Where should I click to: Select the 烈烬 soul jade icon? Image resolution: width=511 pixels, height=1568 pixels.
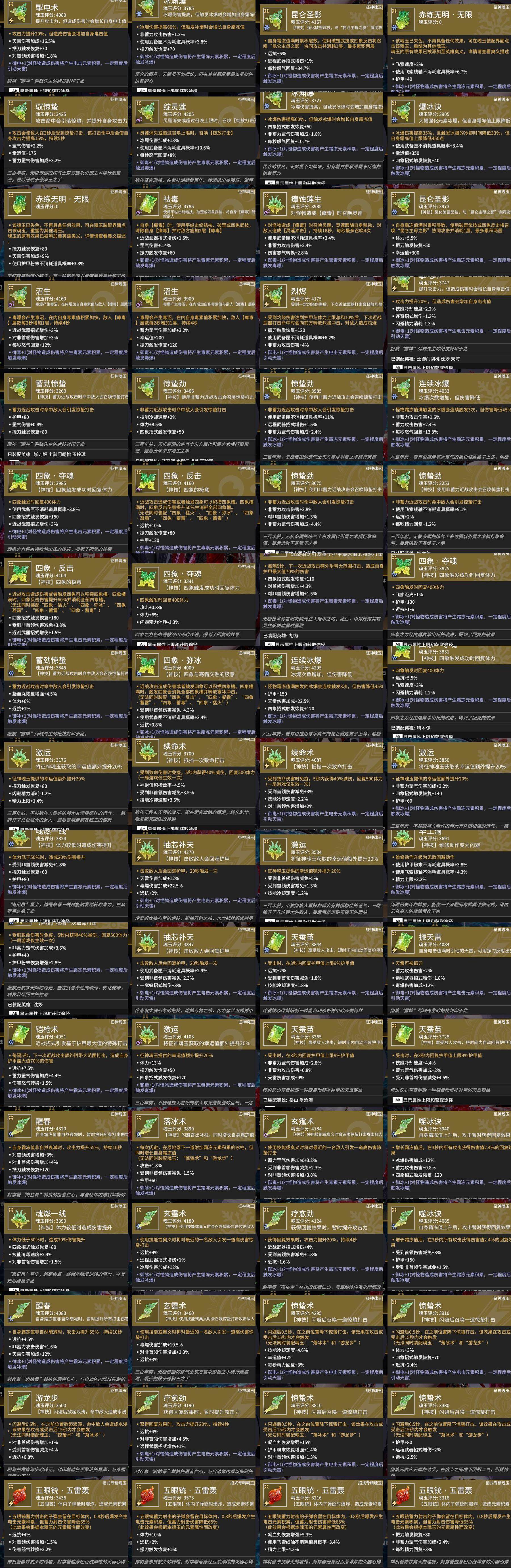[x=274, y=295]
